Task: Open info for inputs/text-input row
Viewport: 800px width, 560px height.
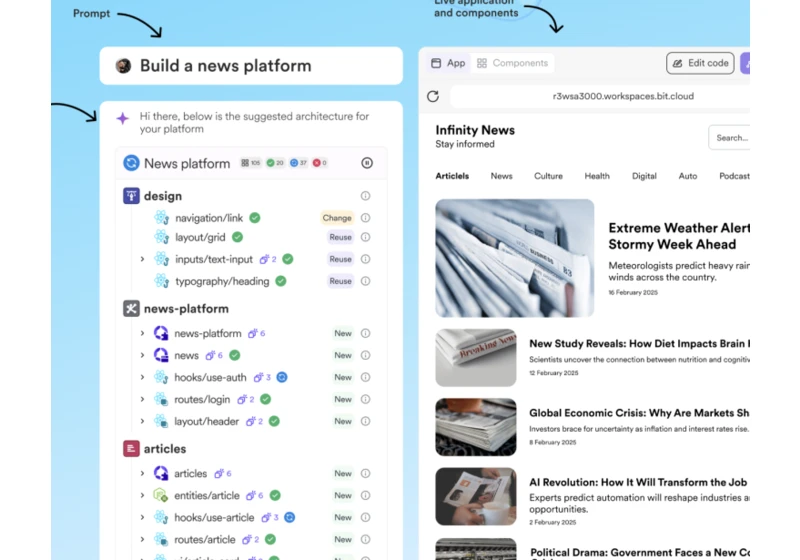Action: tap(365, 259)
